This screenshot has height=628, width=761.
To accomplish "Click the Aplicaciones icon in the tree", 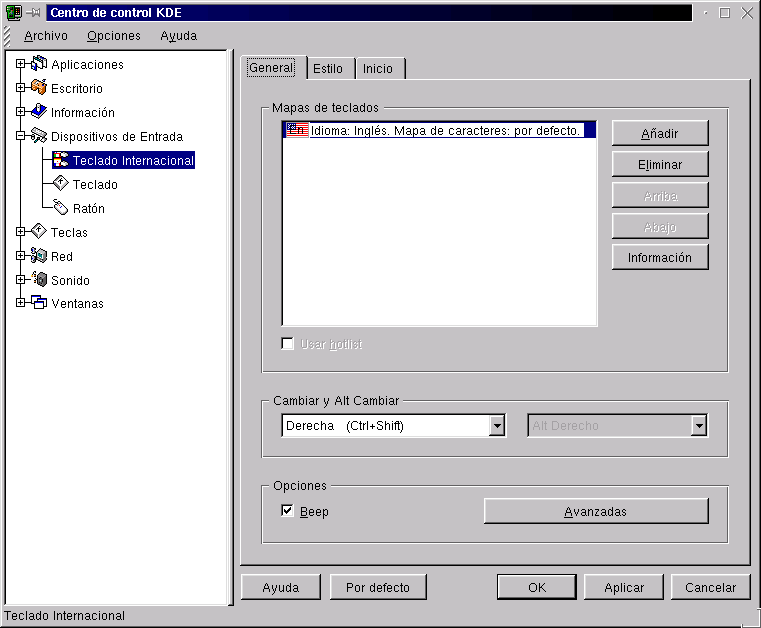I will tap(39, 64).
